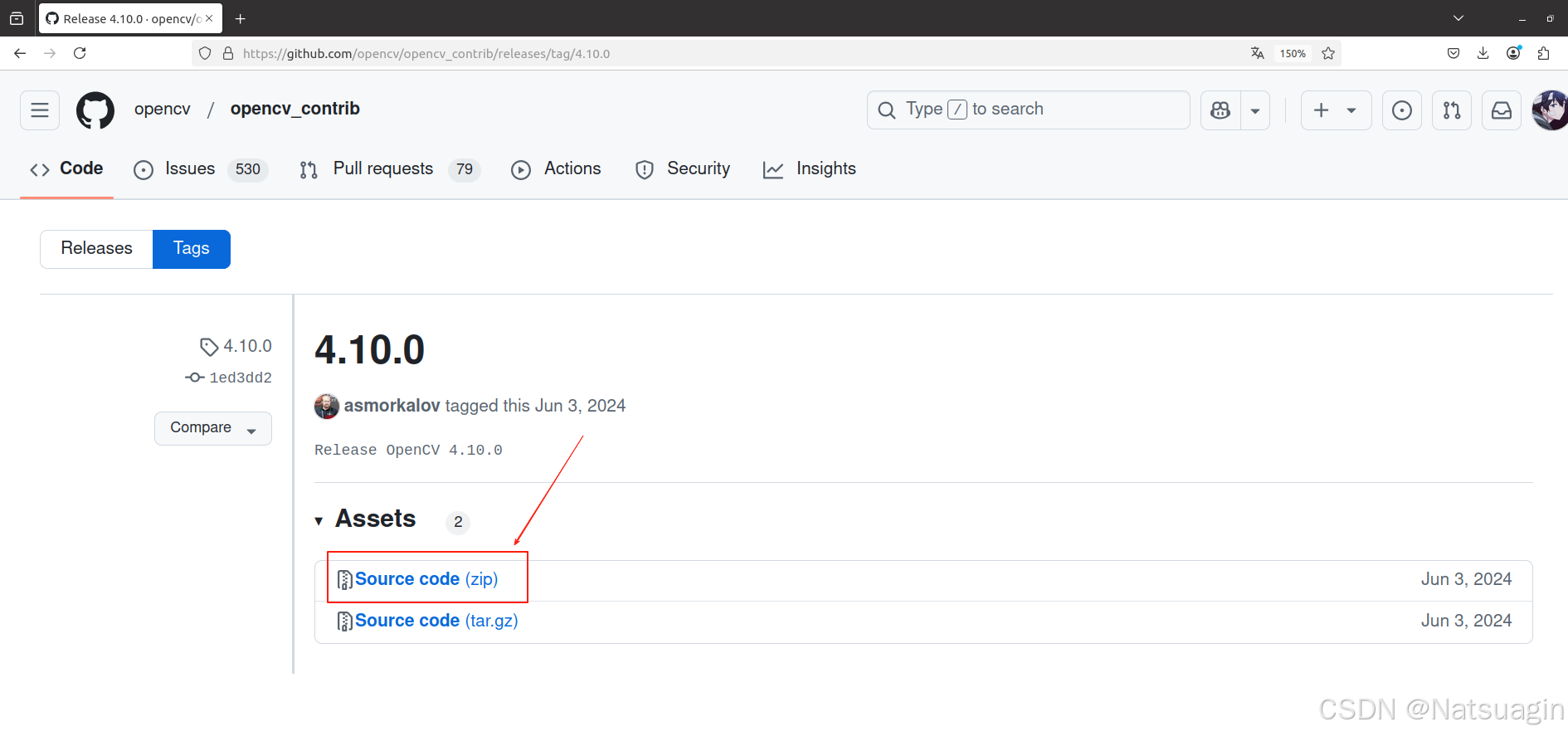Open the Pull requests tab

pos(390,169)
